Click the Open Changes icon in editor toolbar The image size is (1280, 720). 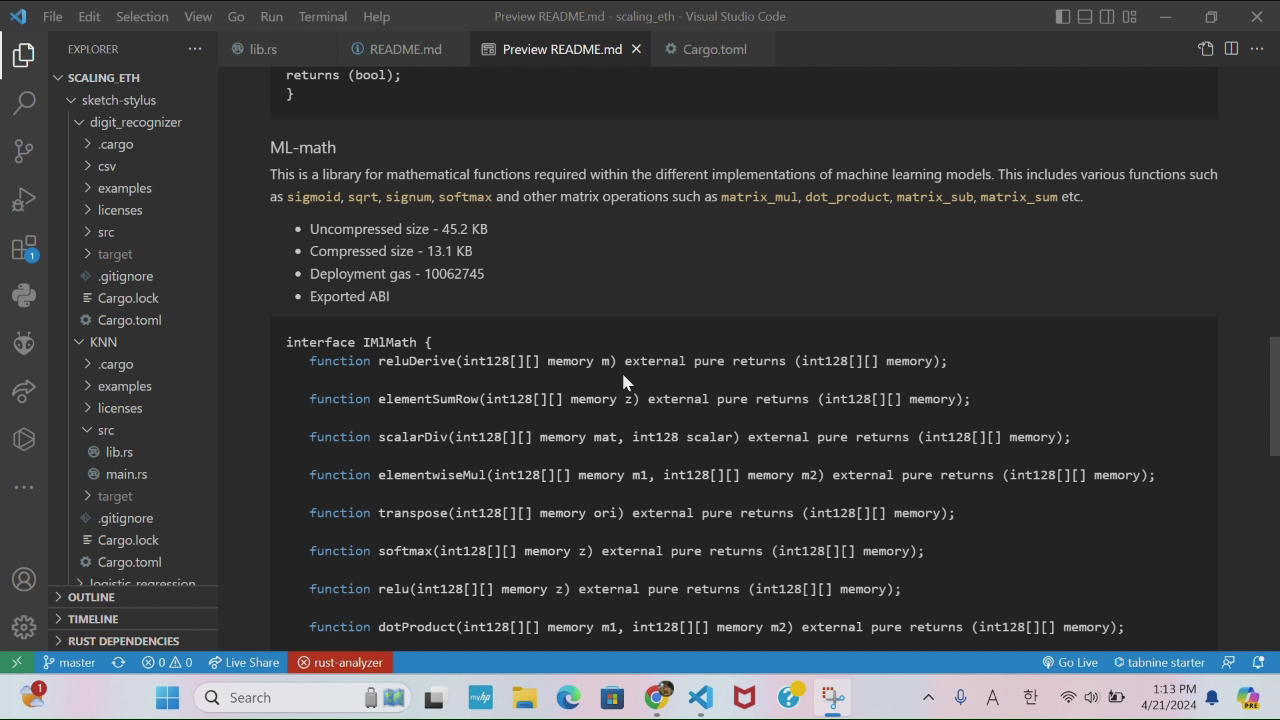[1206, 49]
